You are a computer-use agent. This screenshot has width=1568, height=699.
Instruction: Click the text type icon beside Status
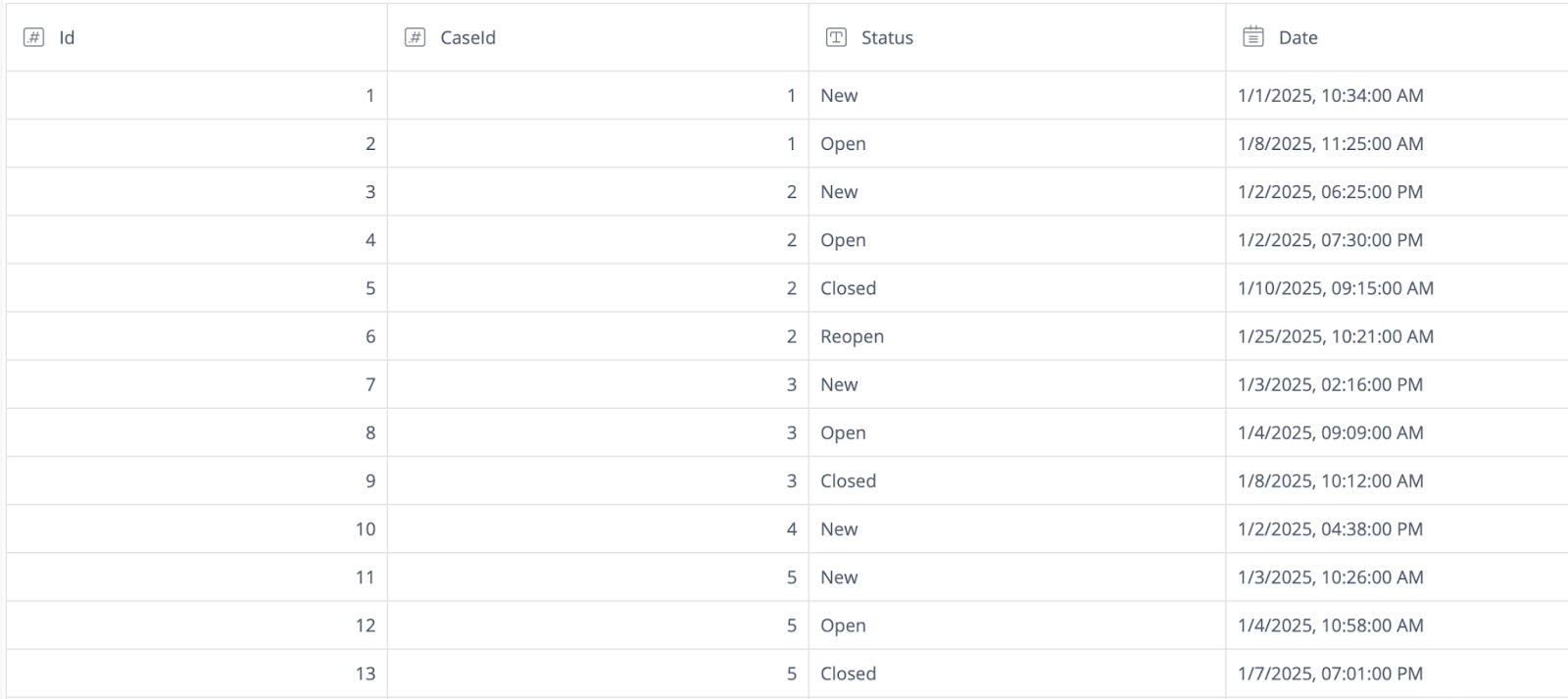836,37
